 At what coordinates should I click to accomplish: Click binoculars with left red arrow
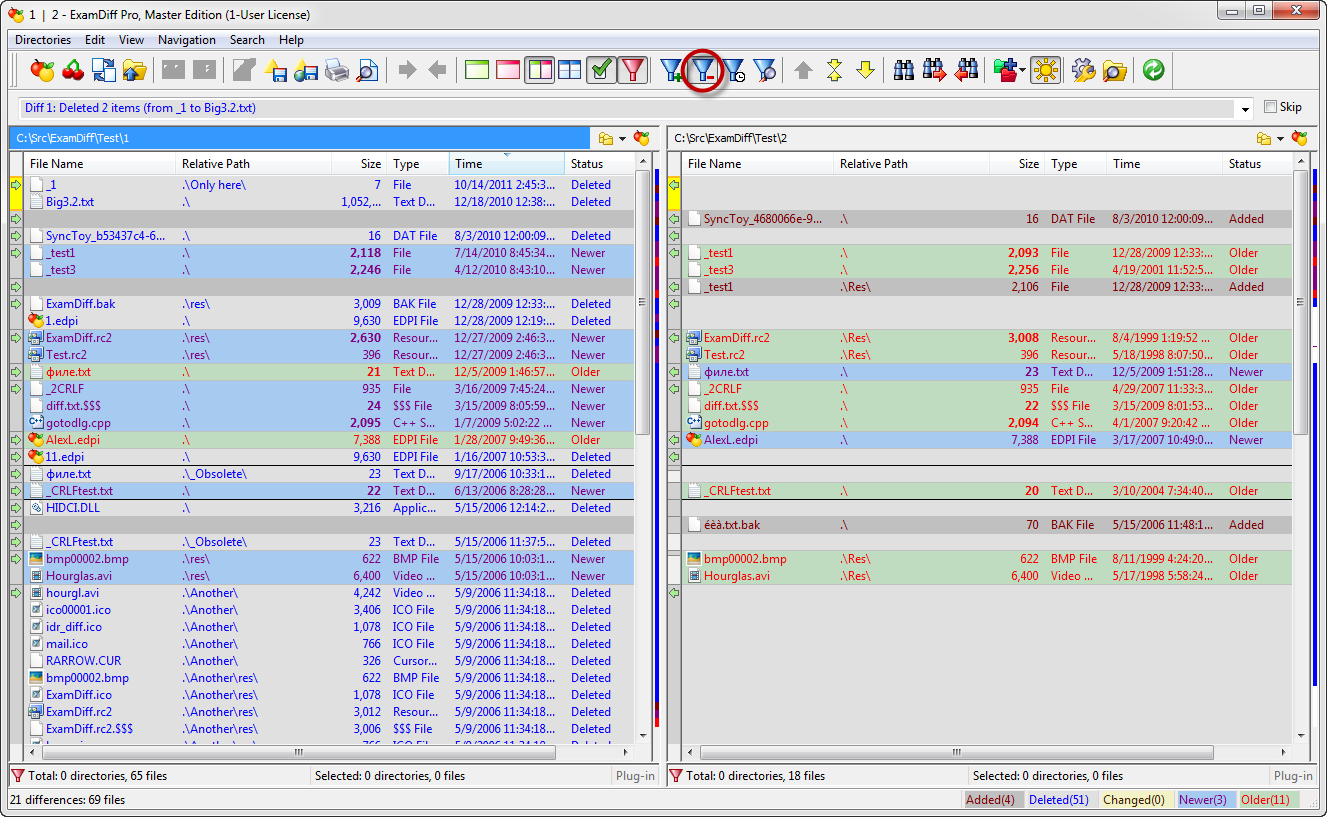966,70
